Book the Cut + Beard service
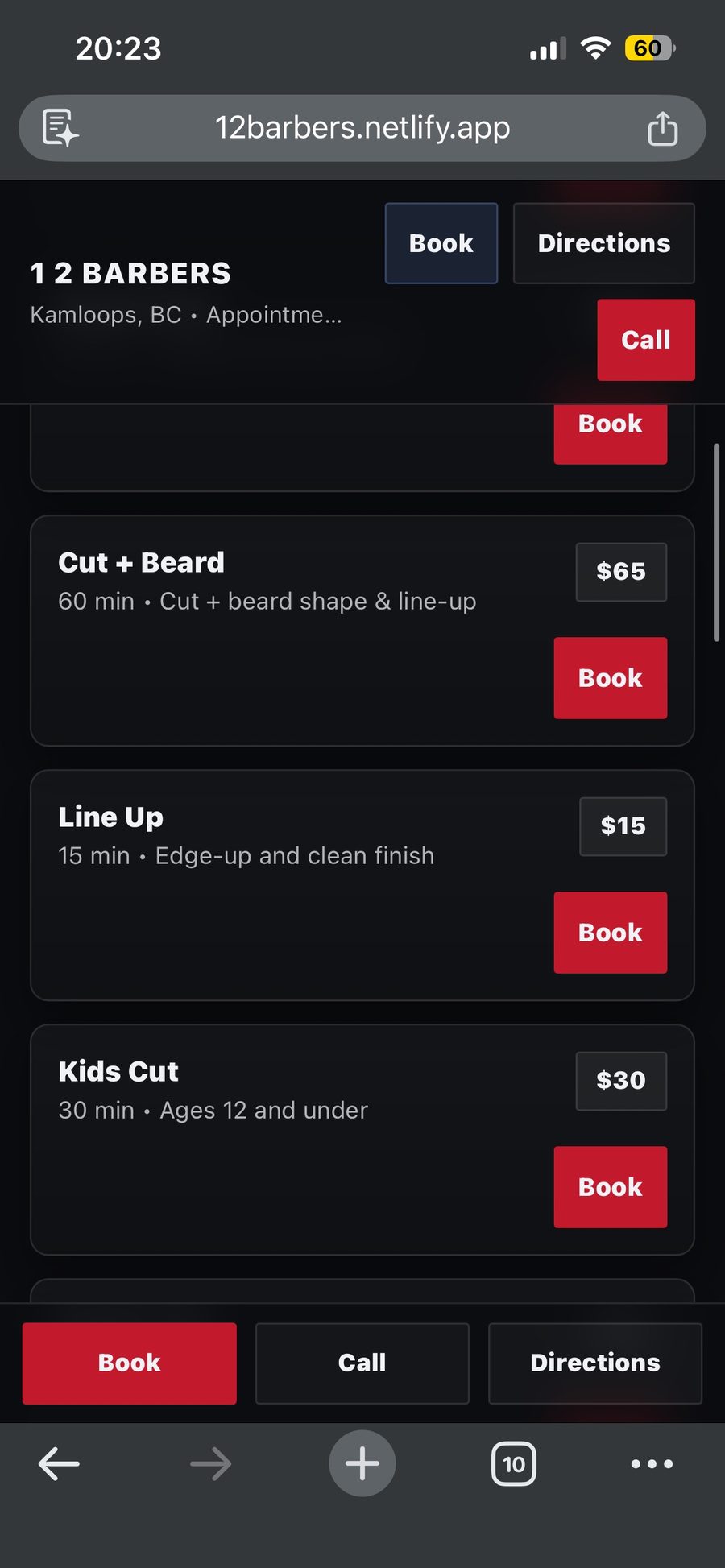725x1568 pixels. [x=610, y=678]
